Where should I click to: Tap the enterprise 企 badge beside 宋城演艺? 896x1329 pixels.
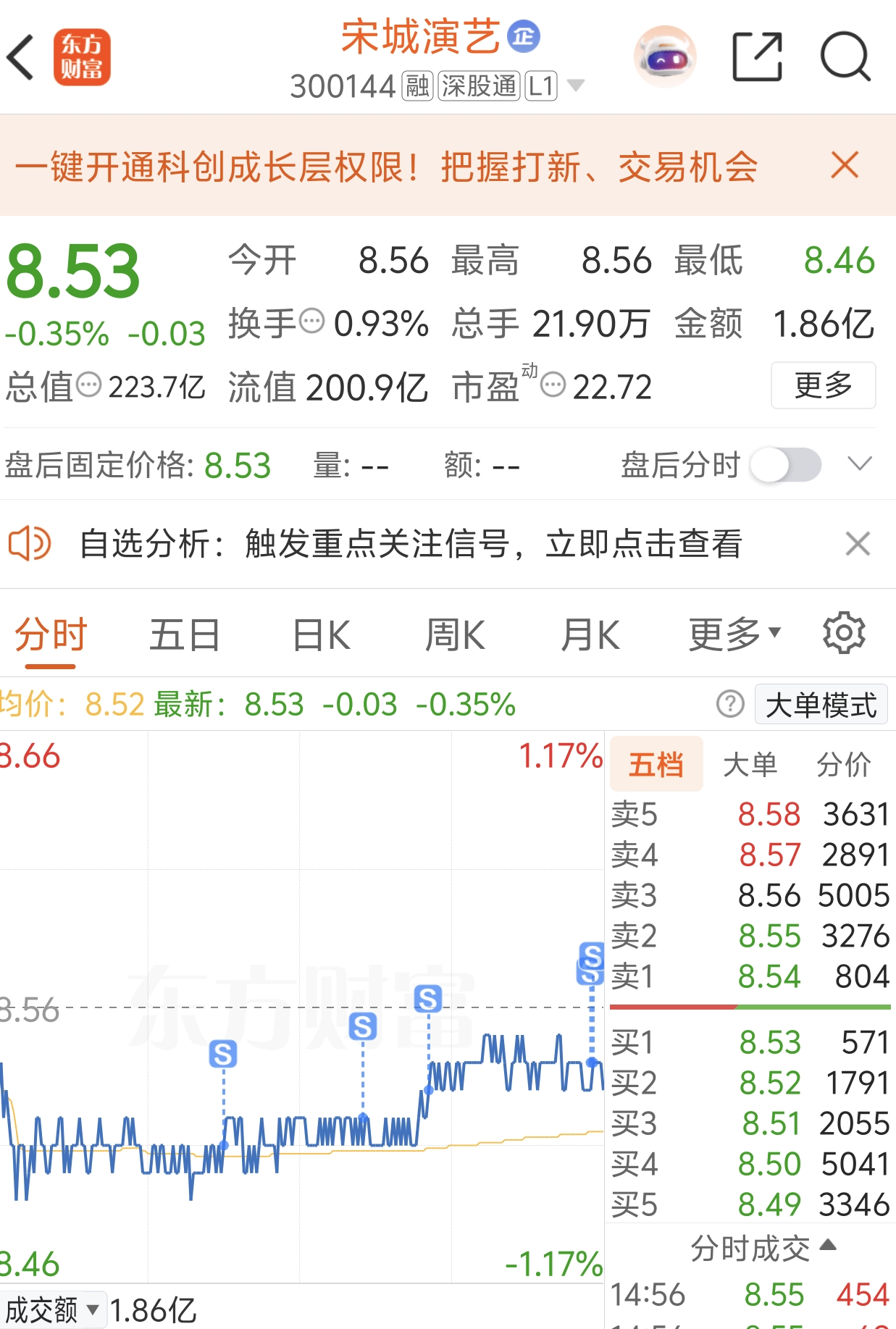tap(523, 36)
